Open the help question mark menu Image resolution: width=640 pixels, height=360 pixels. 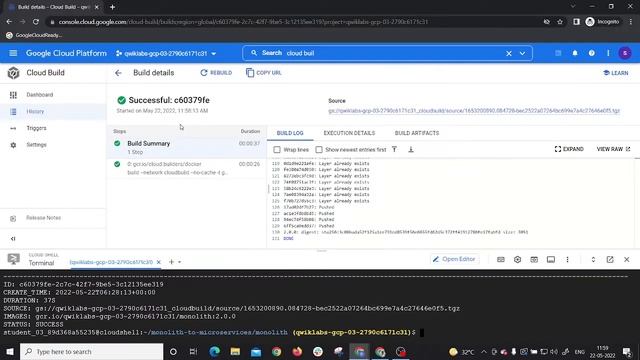pyautogui.click(x=591, y=53)
